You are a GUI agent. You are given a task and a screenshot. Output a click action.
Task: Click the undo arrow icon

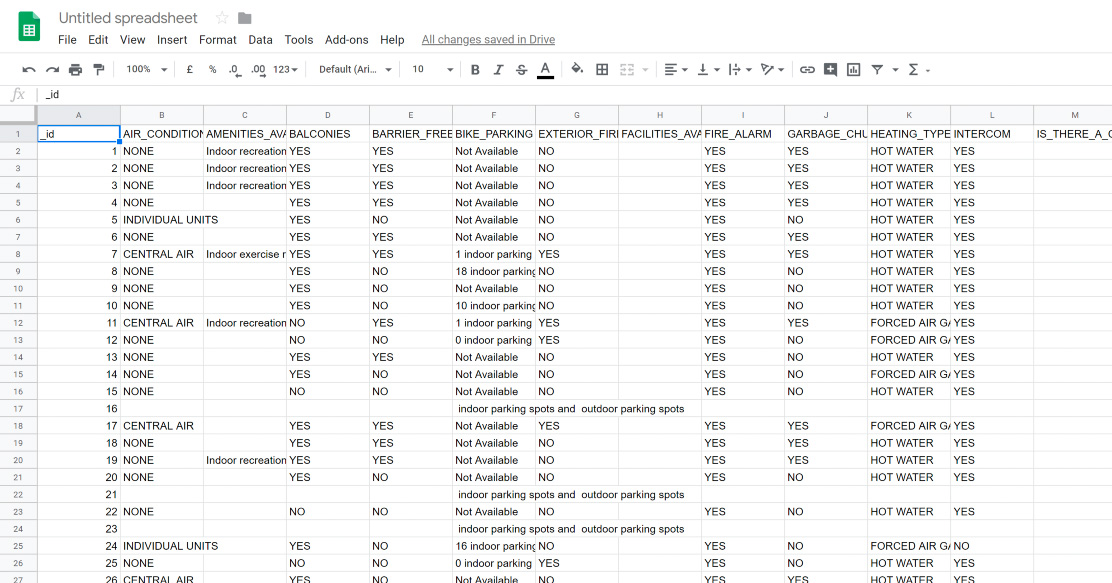29,70
